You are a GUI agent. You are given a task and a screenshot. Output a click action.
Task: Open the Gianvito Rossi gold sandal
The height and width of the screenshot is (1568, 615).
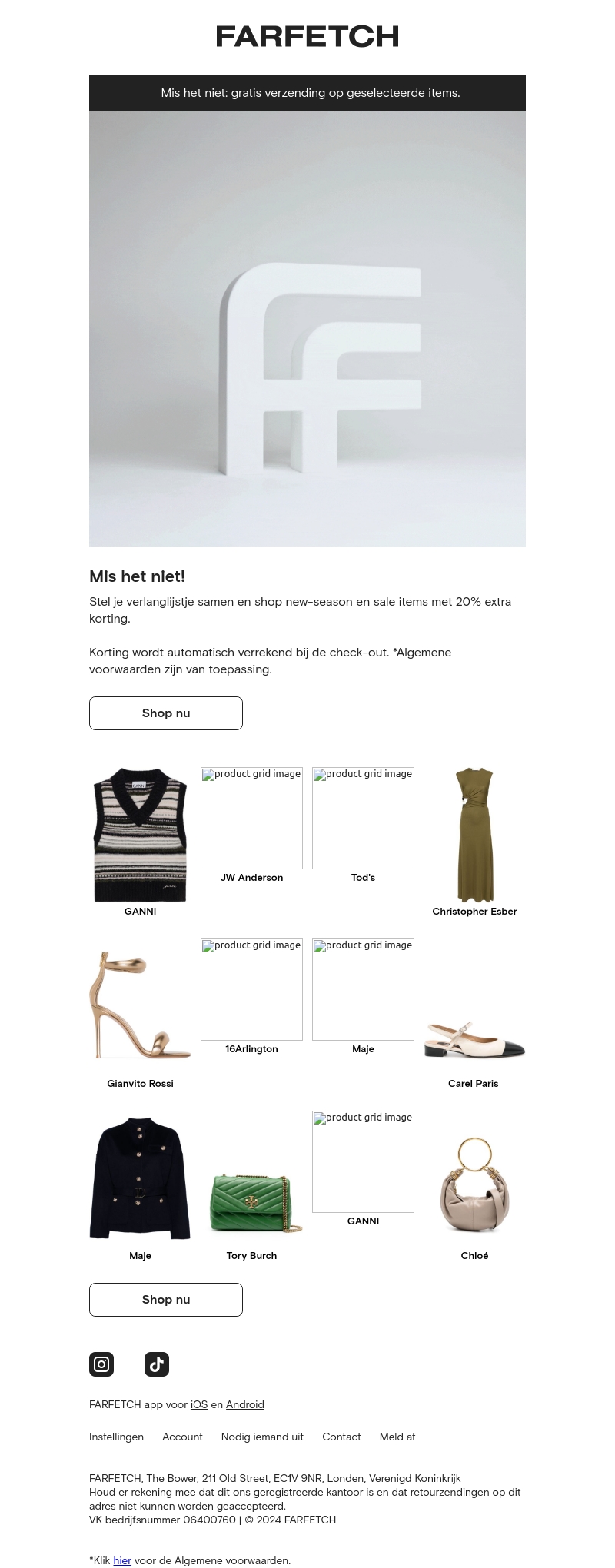pyautogui.click(x=140, y=1006)
